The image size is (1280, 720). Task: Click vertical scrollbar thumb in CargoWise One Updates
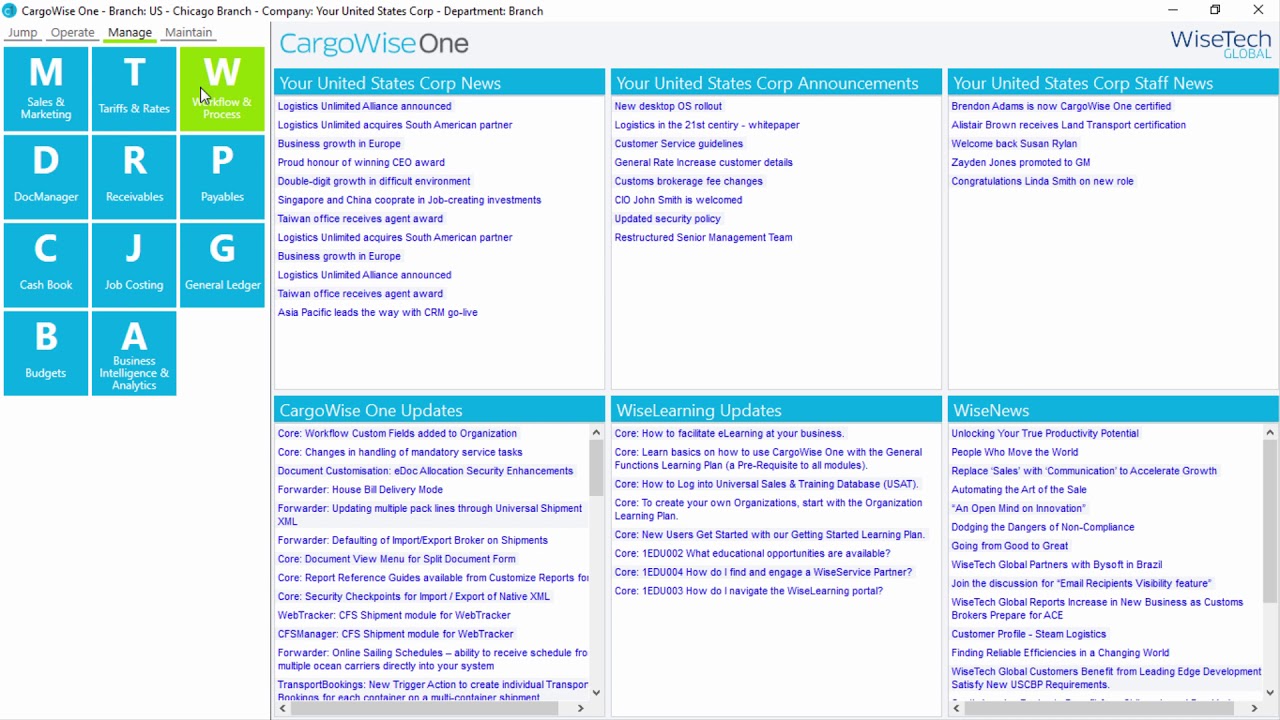(x=596, y=468)
